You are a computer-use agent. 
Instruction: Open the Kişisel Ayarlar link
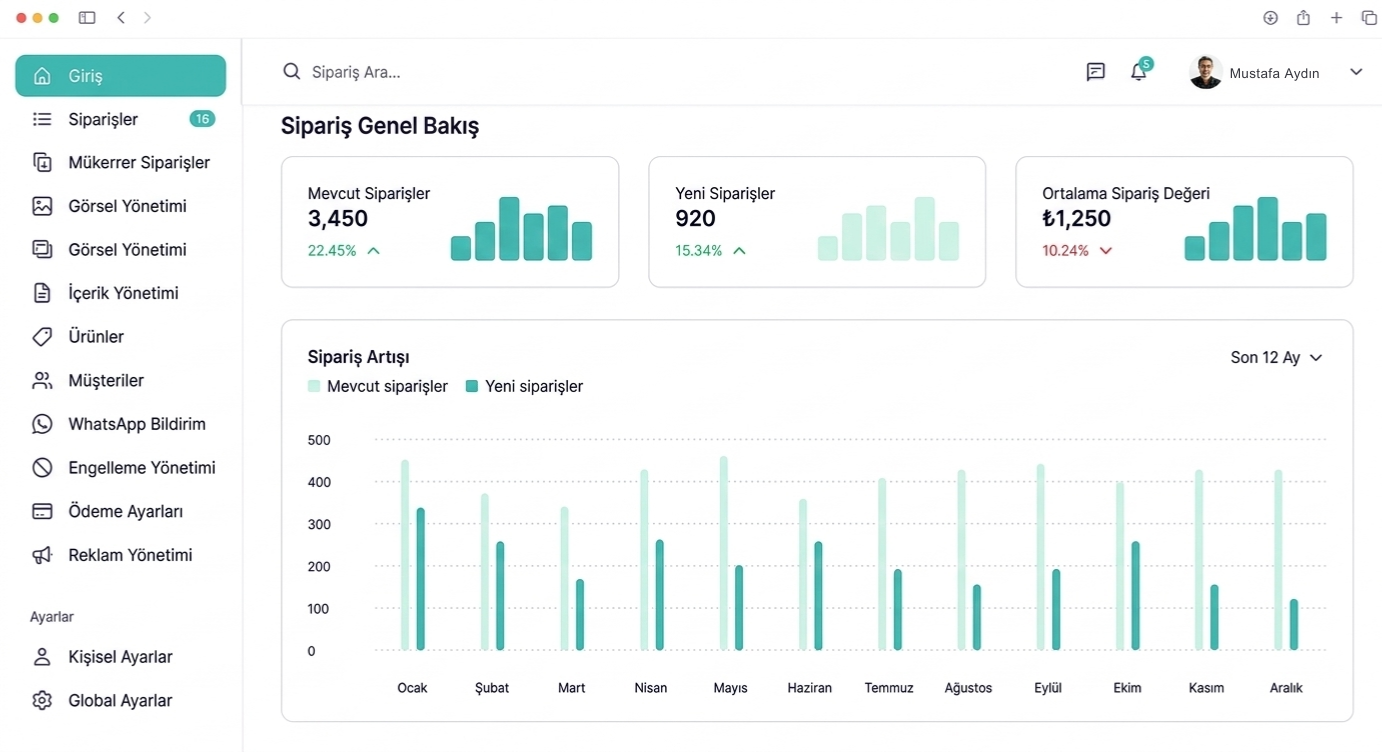(120, 657)
